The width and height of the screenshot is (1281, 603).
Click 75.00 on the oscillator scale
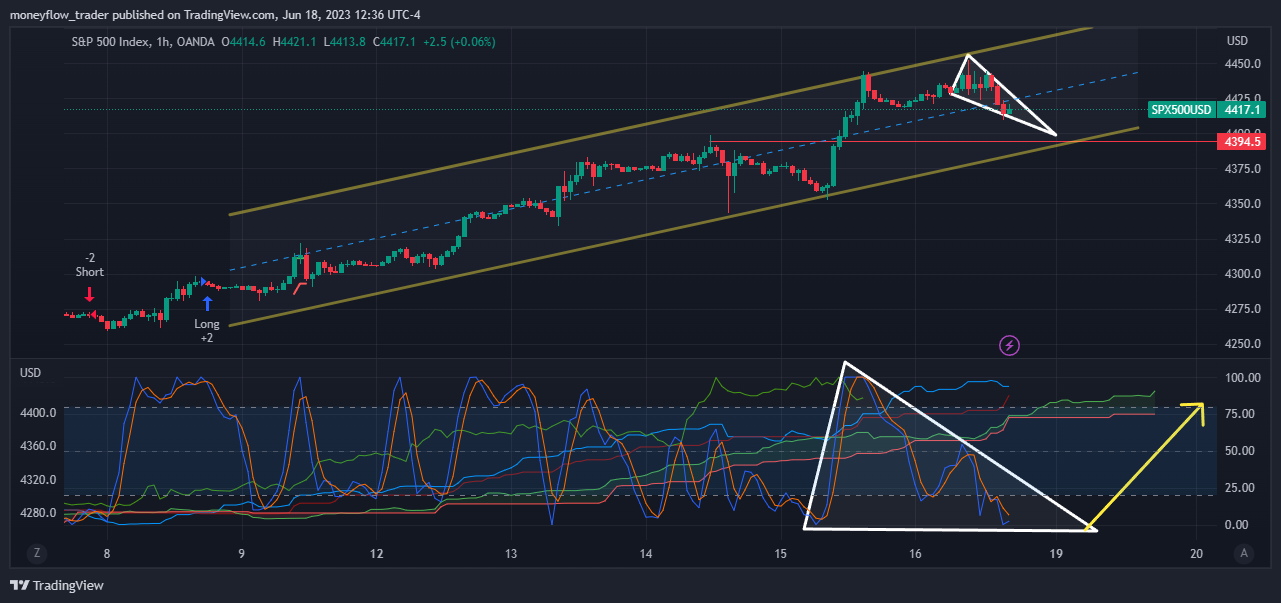(x=1242, y=414)
